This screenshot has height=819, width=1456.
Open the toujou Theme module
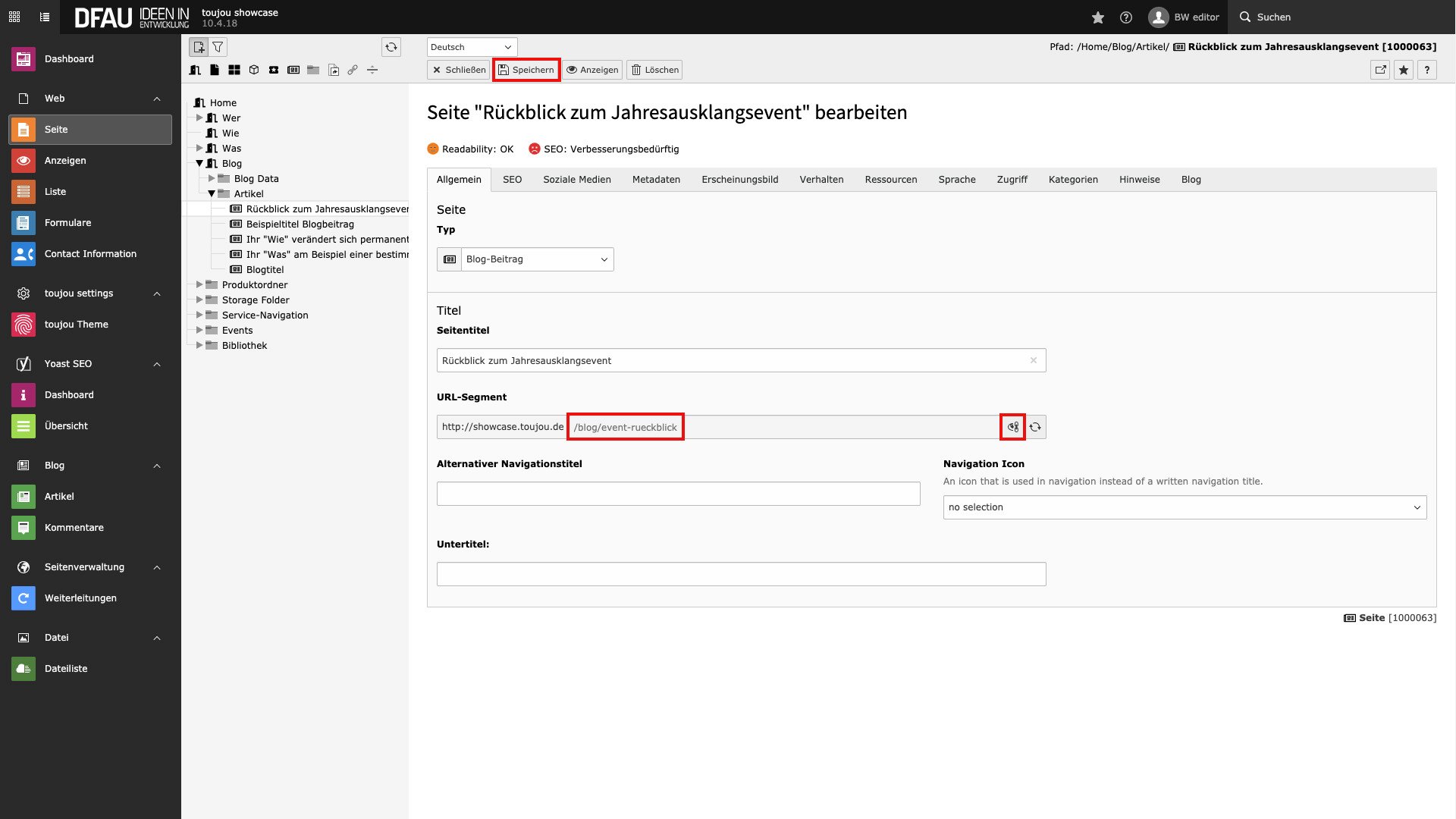click(x=90, y=325)
